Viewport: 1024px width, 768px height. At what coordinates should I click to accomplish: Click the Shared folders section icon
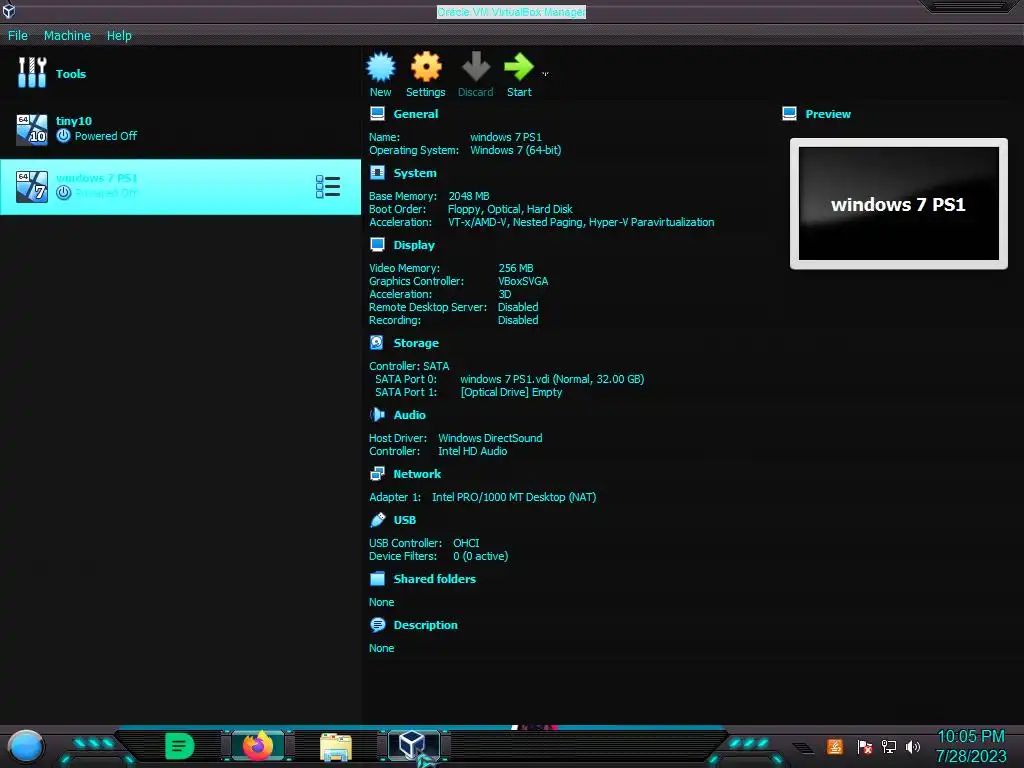pos(377,579)
